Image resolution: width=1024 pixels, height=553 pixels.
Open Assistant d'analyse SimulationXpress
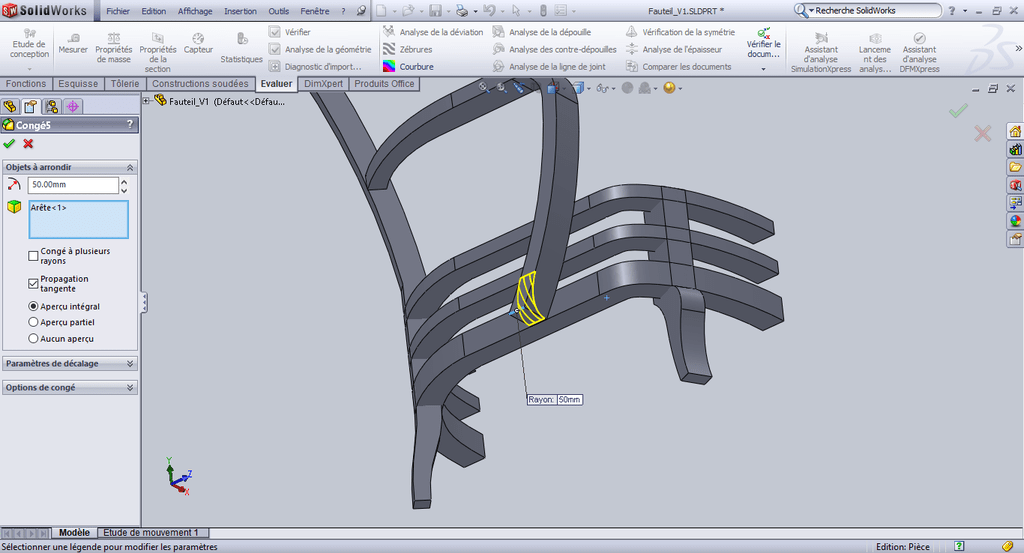coord(821,50)
